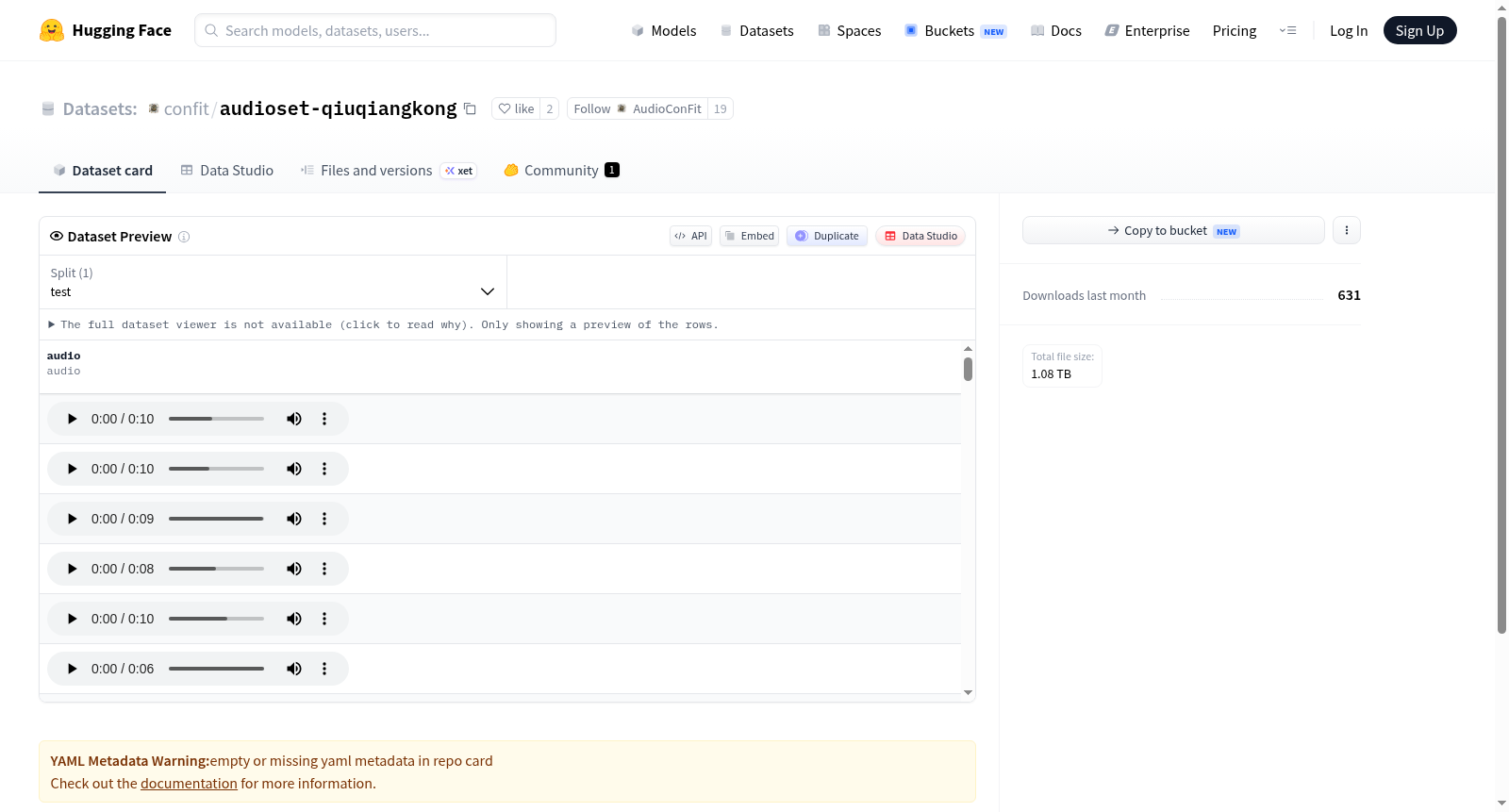Viewport: 1509px width, 812px height.
Task: Play the 0:06 audio clip
Action: coord(72,669)
